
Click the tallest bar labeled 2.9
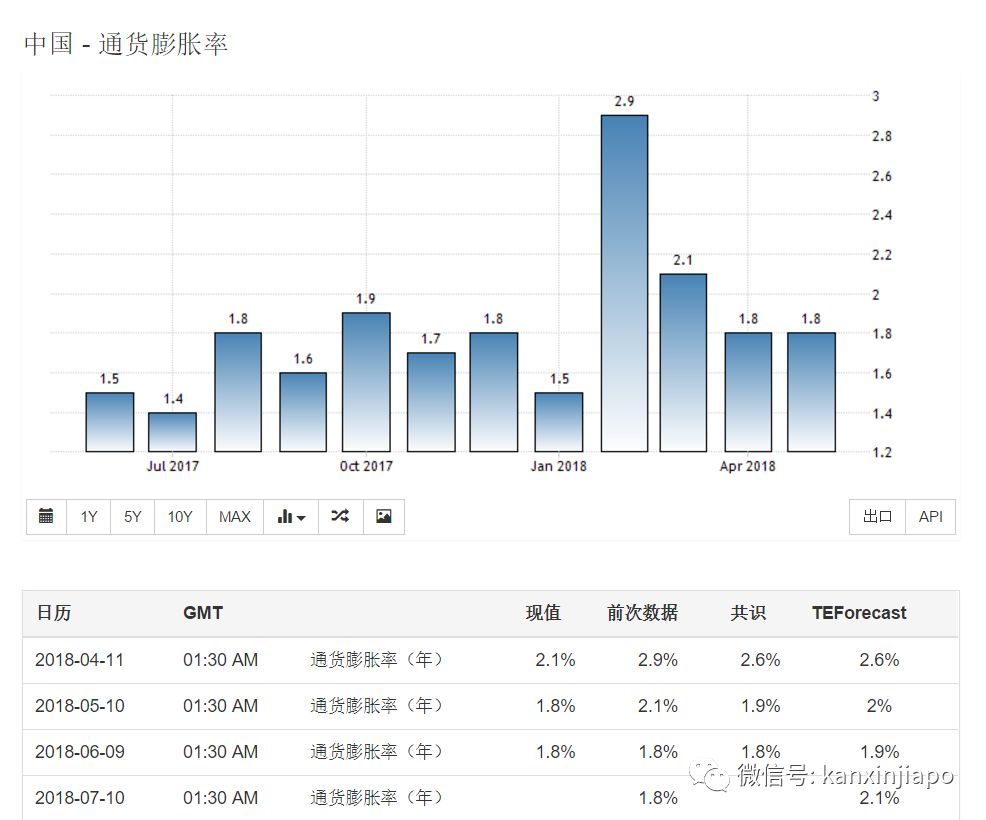pyautogui.click(x=624, y=283)
